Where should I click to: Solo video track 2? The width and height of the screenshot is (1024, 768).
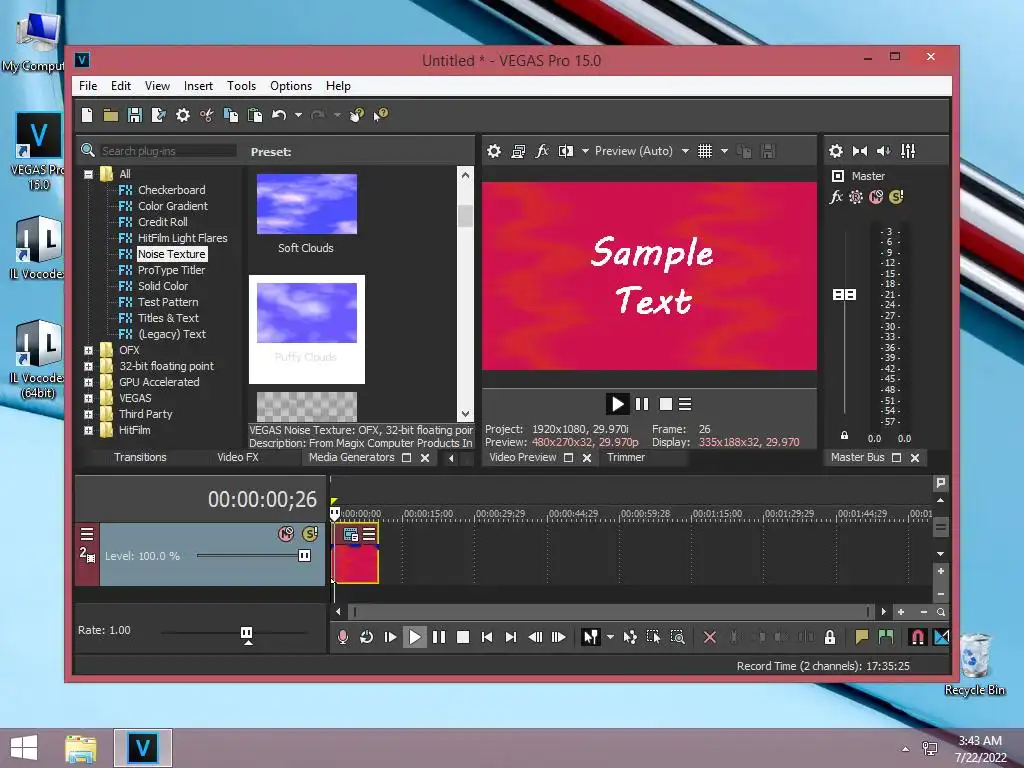(x=310, y=534)
